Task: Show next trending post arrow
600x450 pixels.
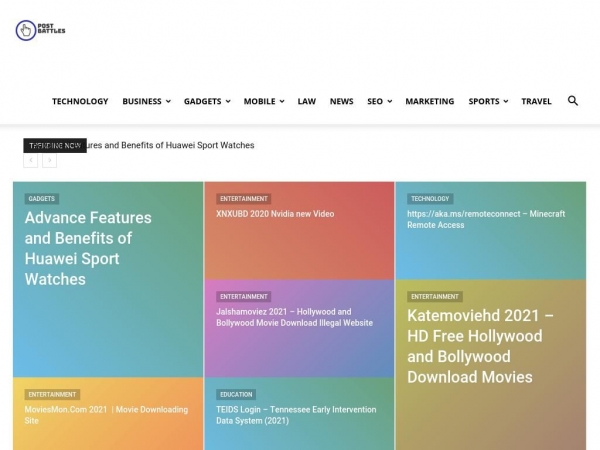Action: pos(49,160)
